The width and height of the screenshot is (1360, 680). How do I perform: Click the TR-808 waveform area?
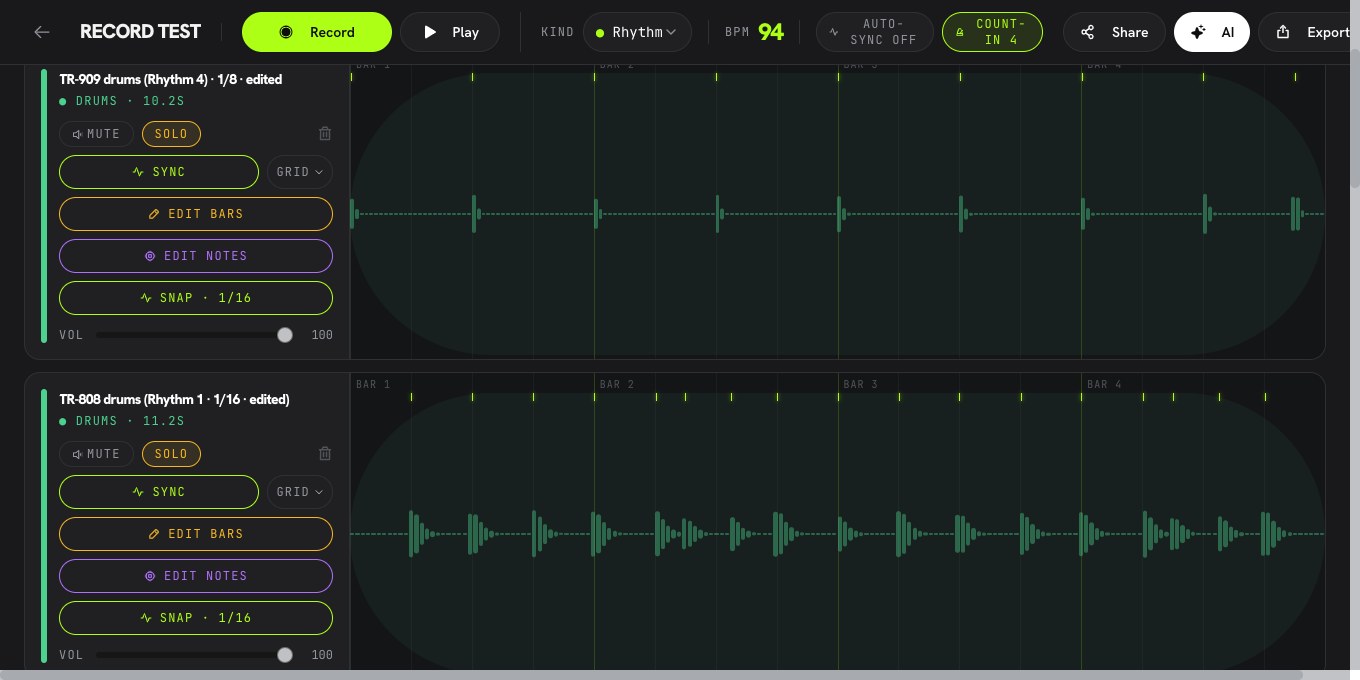[x=837, y=534]
